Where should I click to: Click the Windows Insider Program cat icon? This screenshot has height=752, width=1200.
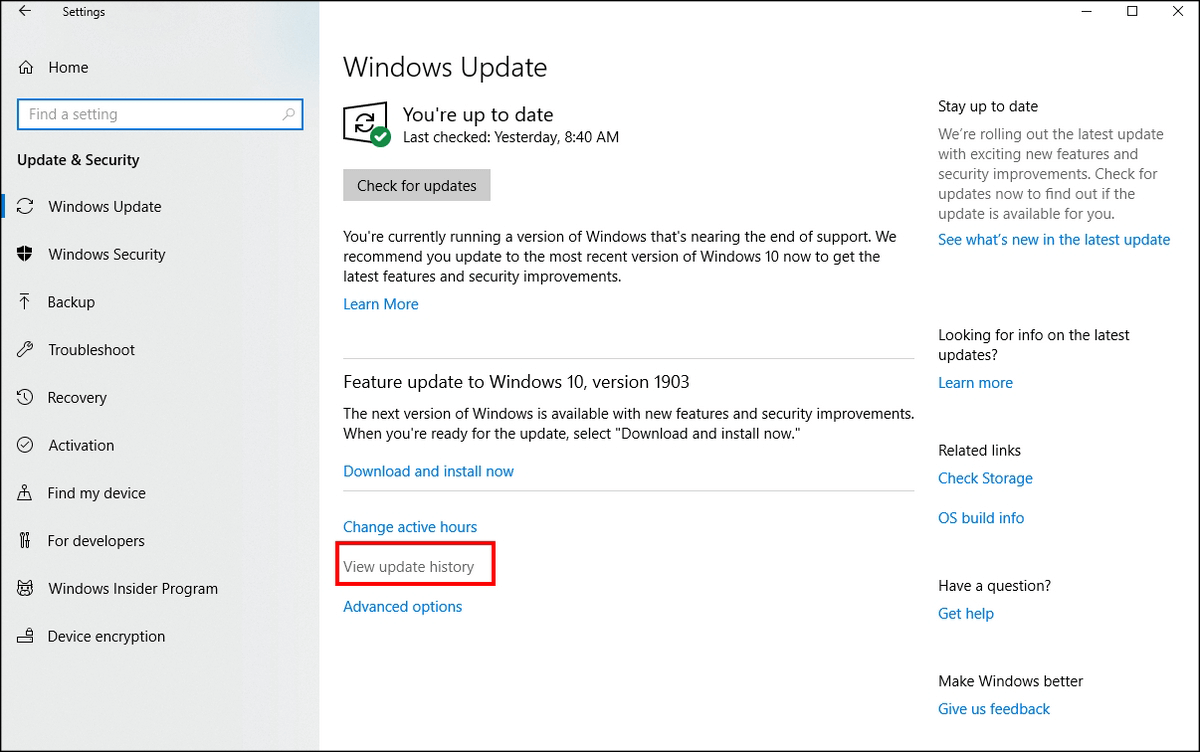click(26, 588)
